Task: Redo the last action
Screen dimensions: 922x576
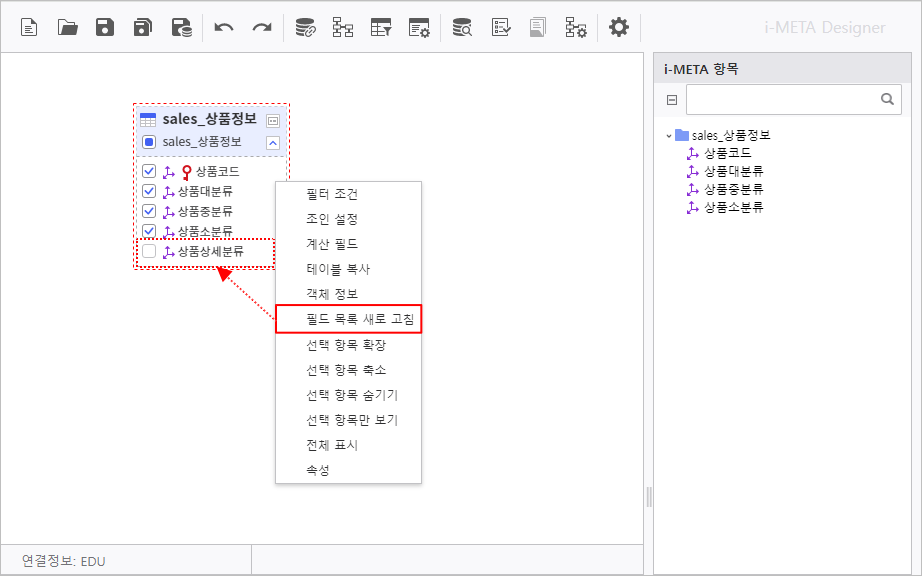Action: [x=262, y=28]
